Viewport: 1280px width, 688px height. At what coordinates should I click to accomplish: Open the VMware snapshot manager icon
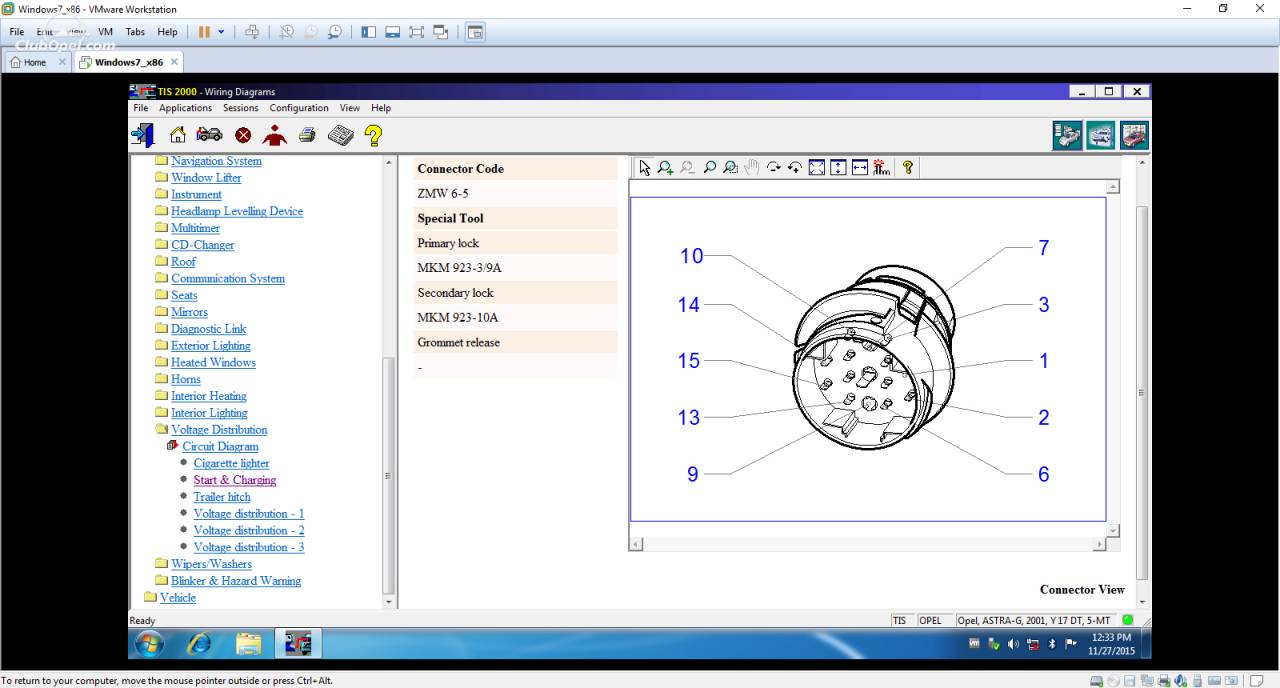coord(335,32)
